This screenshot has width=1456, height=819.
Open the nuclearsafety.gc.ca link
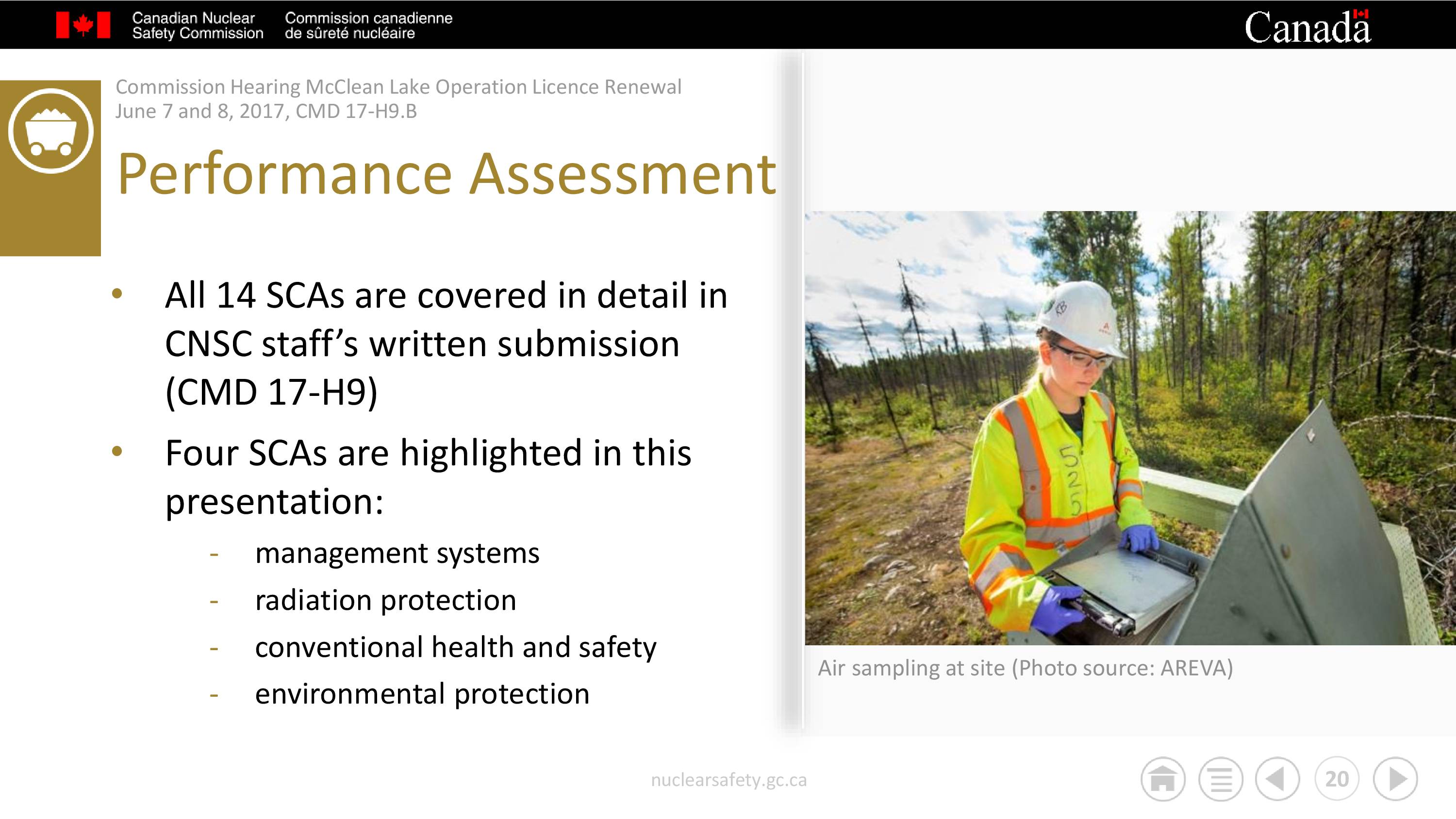pos(728,780)
